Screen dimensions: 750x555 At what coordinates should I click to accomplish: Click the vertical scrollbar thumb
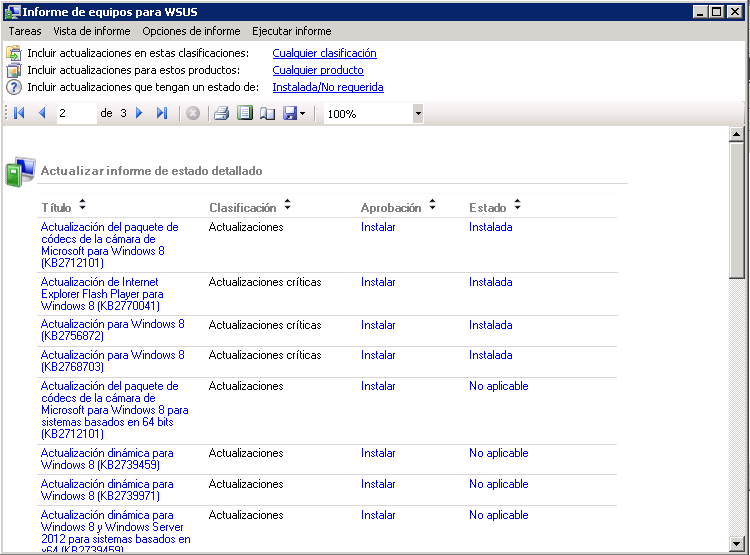coord(737,210)
